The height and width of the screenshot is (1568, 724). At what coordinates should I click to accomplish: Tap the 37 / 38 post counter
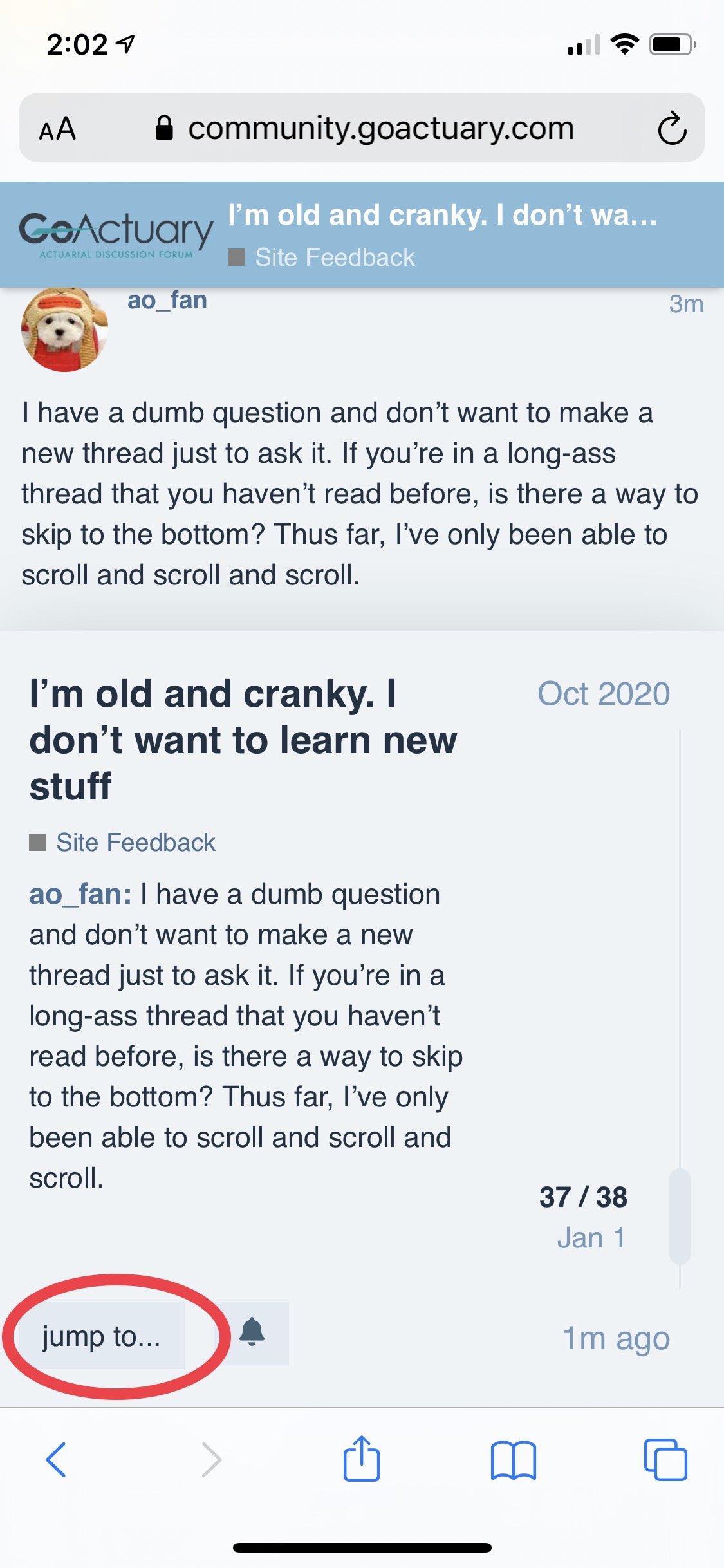[583, 1197]
